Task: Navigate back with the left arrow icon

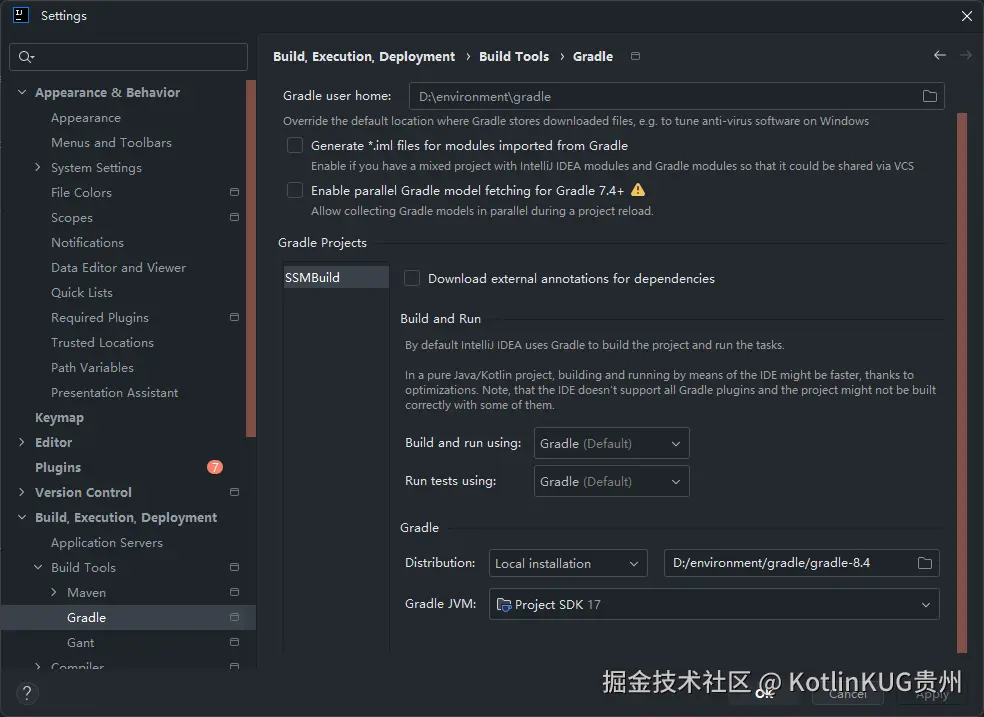Action: pyautogui.click(x=939, y=55)
